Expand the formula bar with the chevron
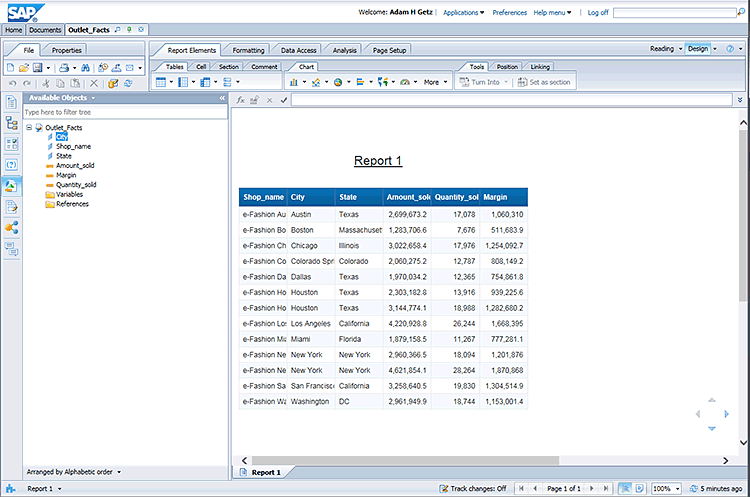This screenshot has height=497, width=750. click(740, 100)
